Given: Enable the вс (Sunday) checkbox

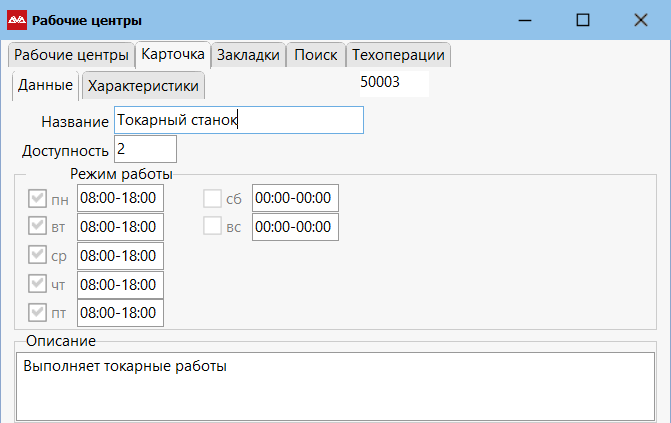Looking at the screenshot, I should (x=212, y=227).
